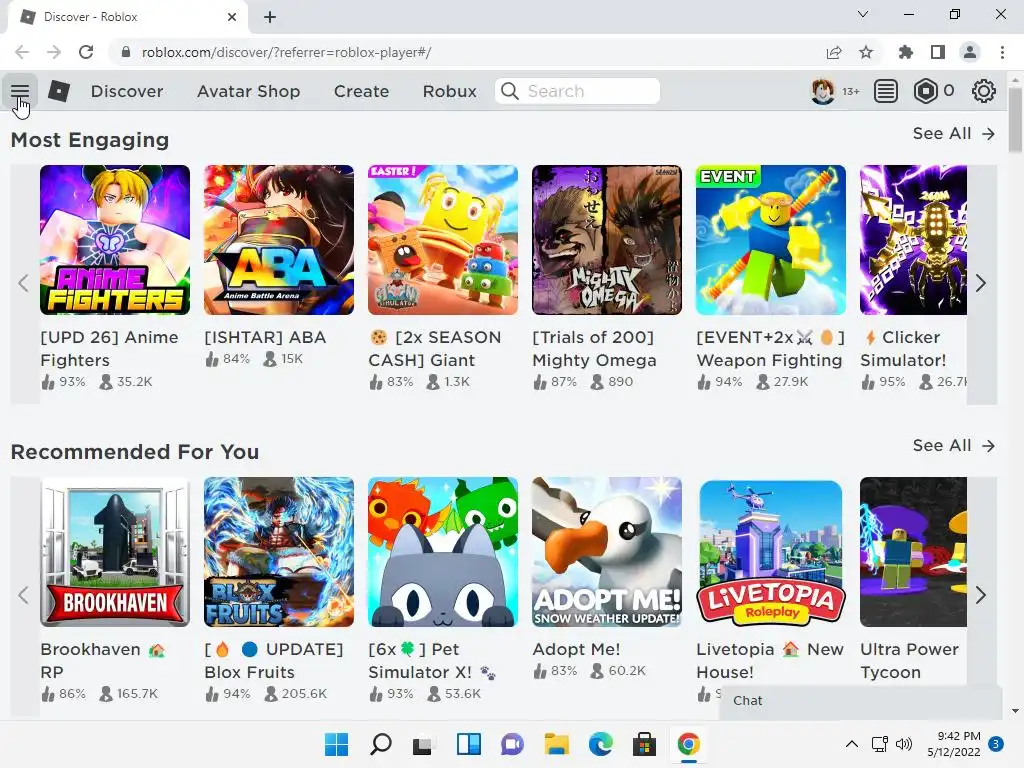The height and width of the screenshot is (768, 1024).
Task: Open File Explorer from taskbar
Action: 556,744
